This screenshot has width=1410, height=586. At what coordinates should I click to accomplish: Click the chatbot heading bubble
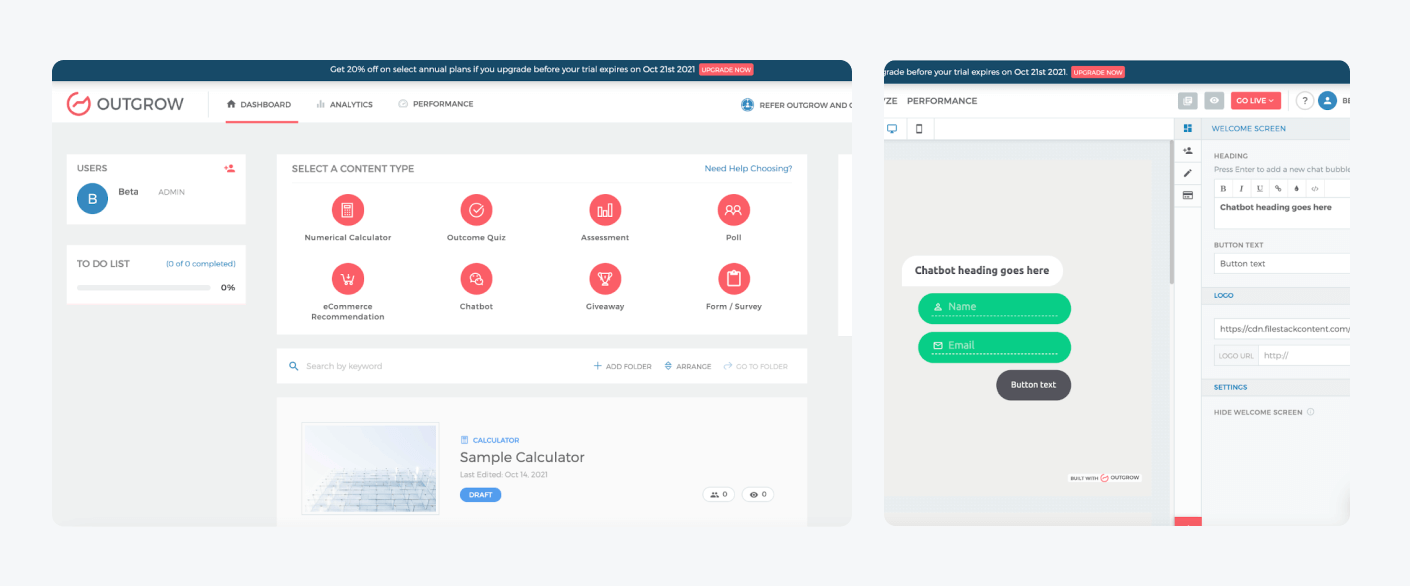click(x=982, y=271)
